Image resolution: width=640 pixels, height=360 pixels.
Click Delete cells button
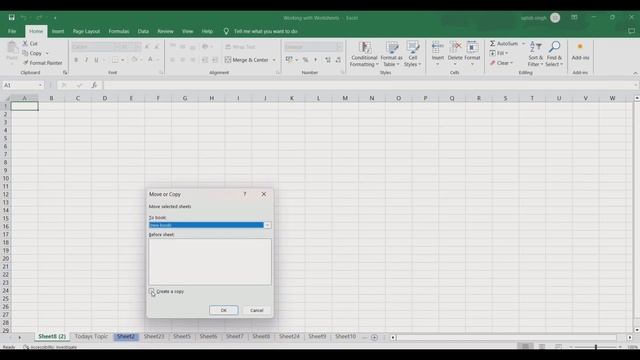point(455,53)
